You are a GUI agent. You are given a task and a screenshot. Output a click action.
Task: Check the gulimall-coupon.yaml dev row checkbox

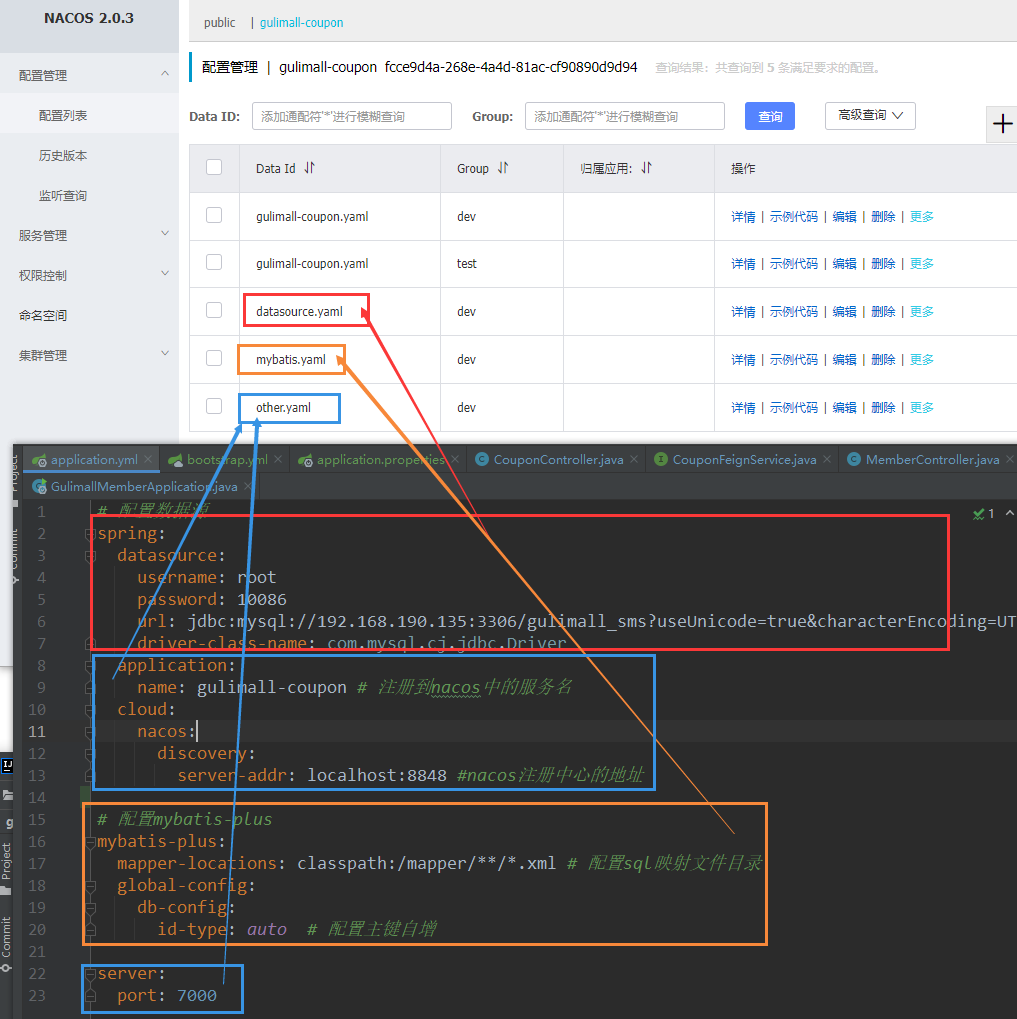pos(214,215)
